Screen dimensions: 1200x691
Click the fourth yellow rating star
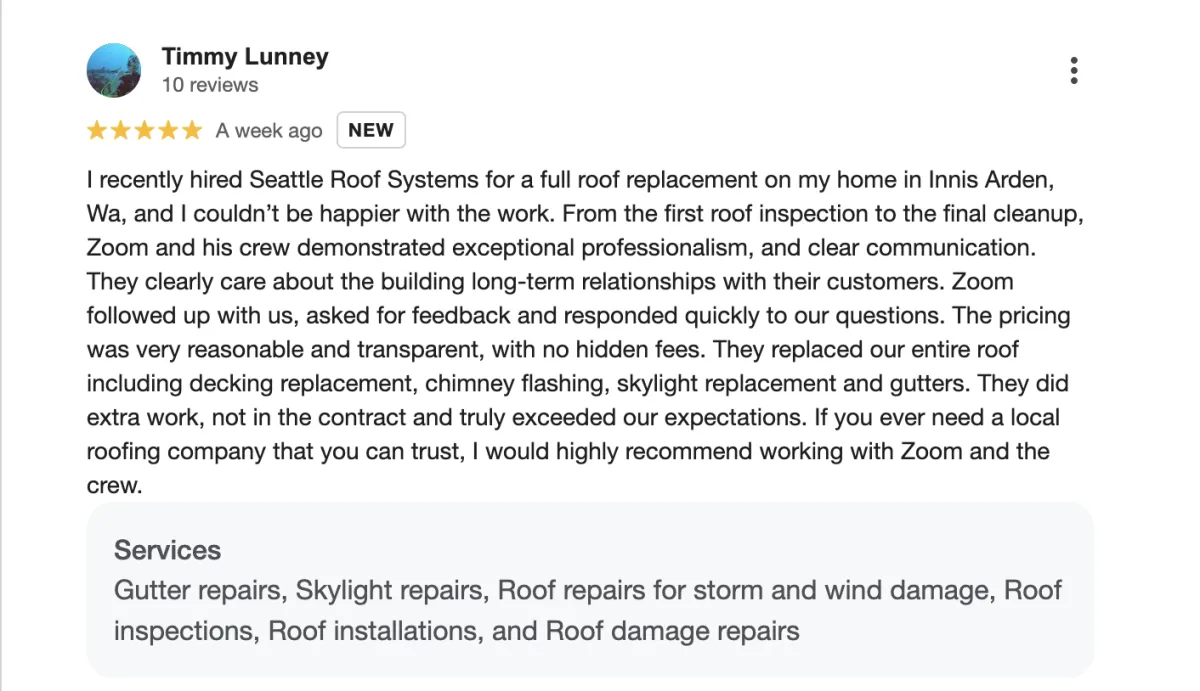tap(169, 130)
